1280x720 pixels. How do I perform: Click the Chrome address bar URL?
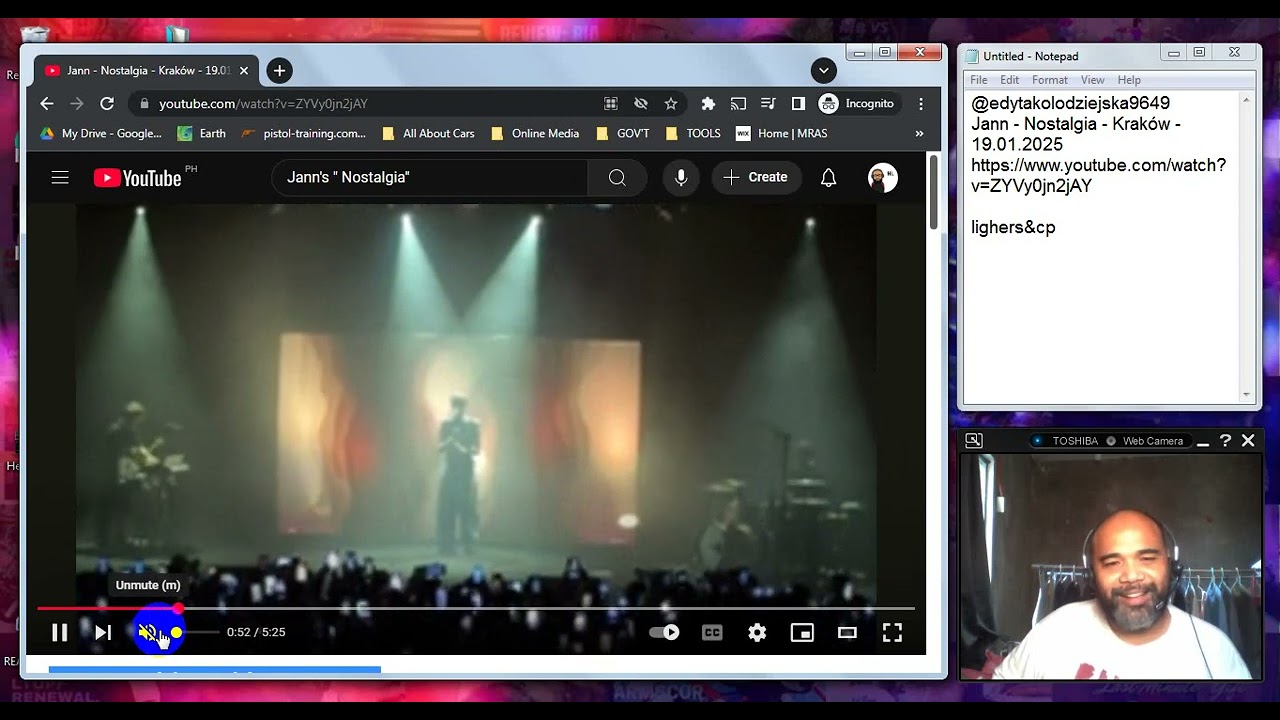pos(264,103)
